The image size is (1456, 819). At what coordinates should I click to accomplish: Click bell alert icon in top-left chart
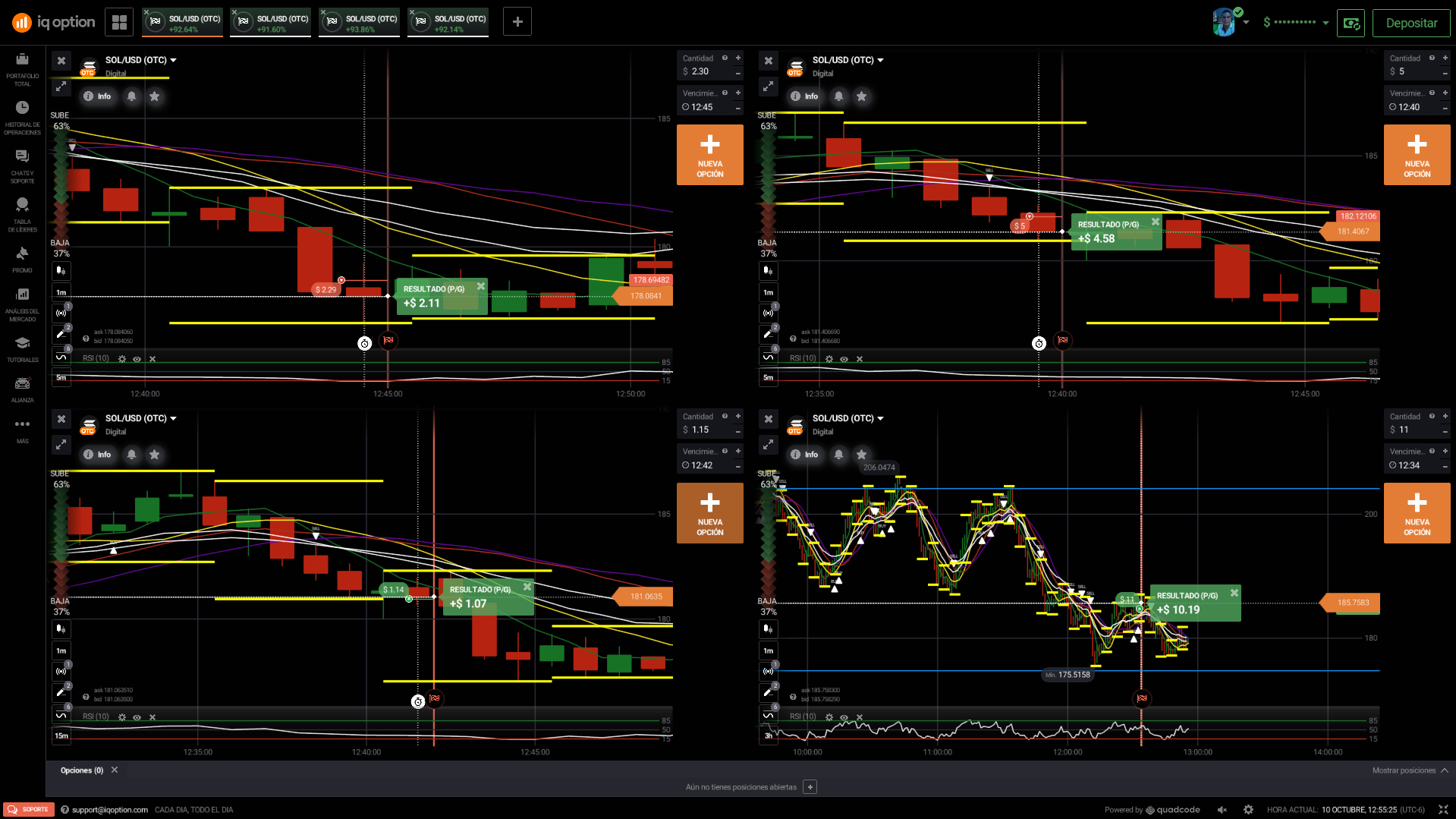point(132,96)
